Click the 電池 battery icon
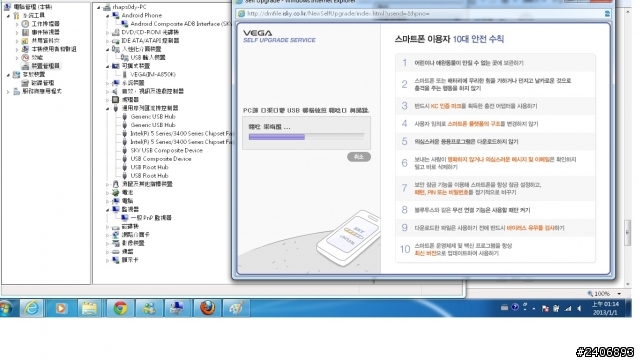 point(116,192)
